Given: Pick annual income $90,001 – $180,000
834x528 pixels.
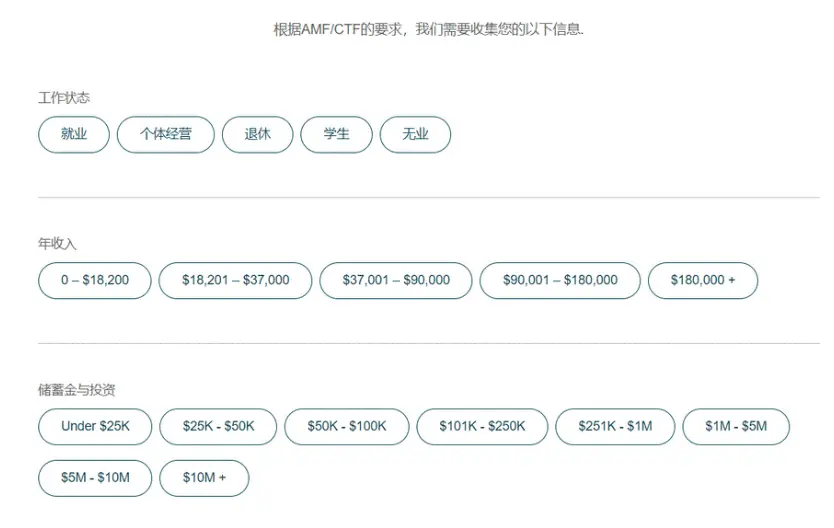Looking at the screenshot, I should click(x=560, y=280).
